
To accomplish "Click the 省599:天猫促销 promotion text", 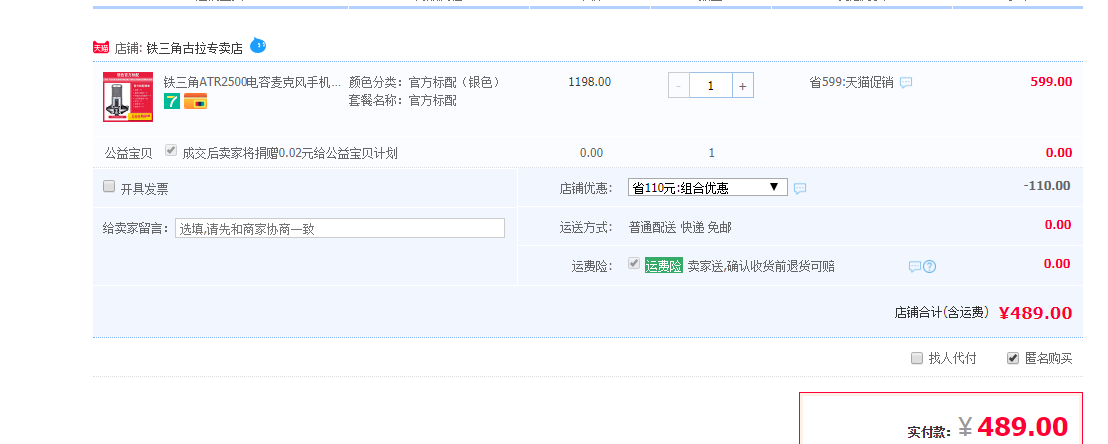I will pyautogui.click(x=851, y=83).
